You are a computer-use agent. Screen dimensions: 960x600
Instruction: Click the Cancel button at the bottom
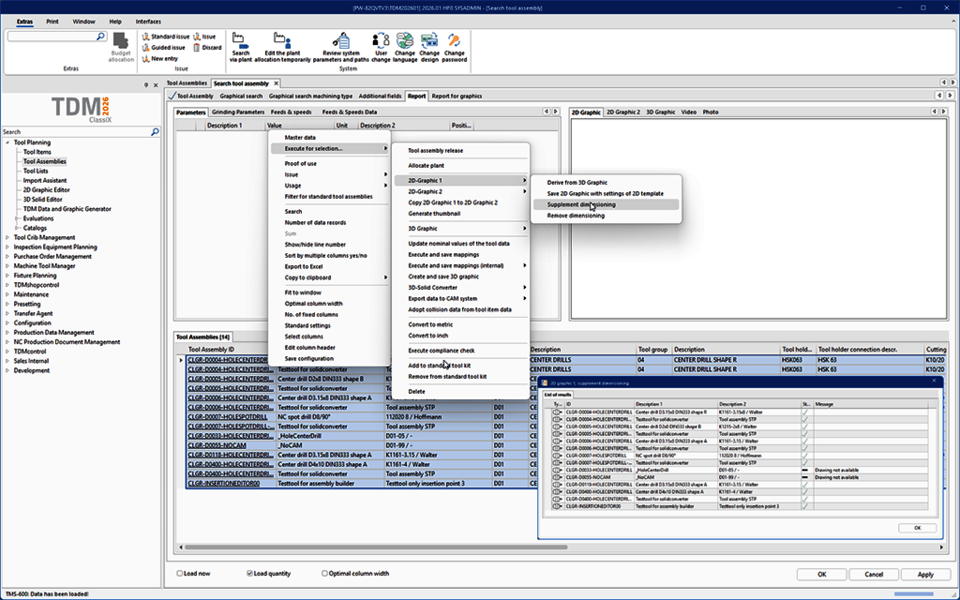click(x=874, y=574)
